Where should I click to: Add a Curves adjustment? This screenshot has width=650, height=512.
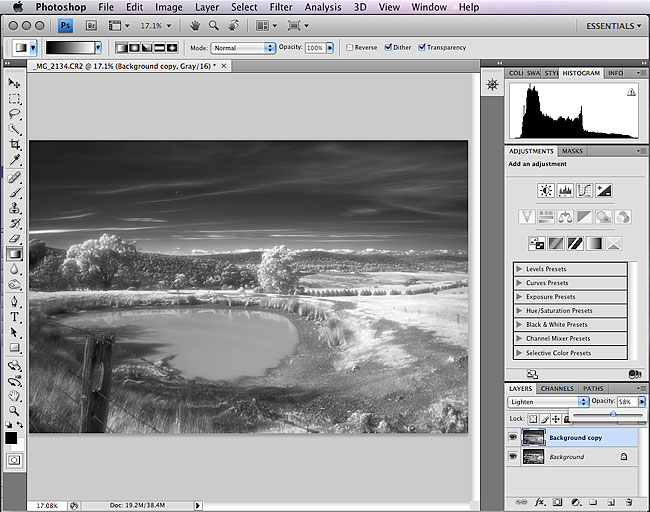[x=585, y=190]
